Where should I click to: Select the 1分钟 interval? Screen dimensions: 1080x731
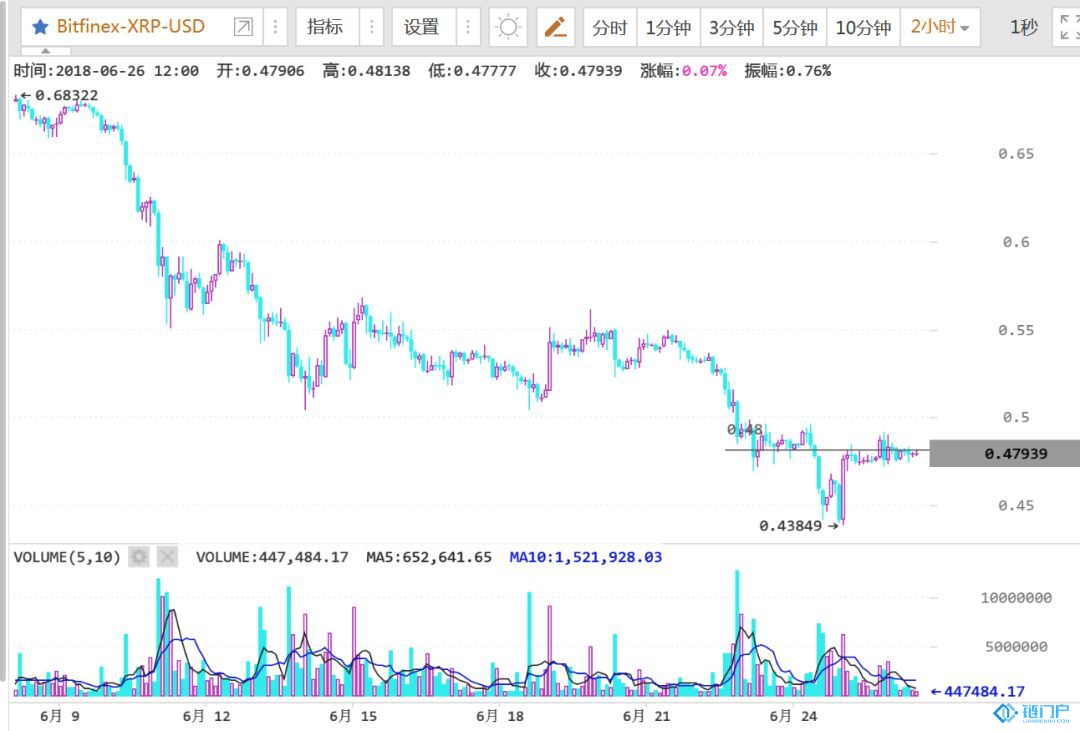pyautogui.click(x=668, y=28)
